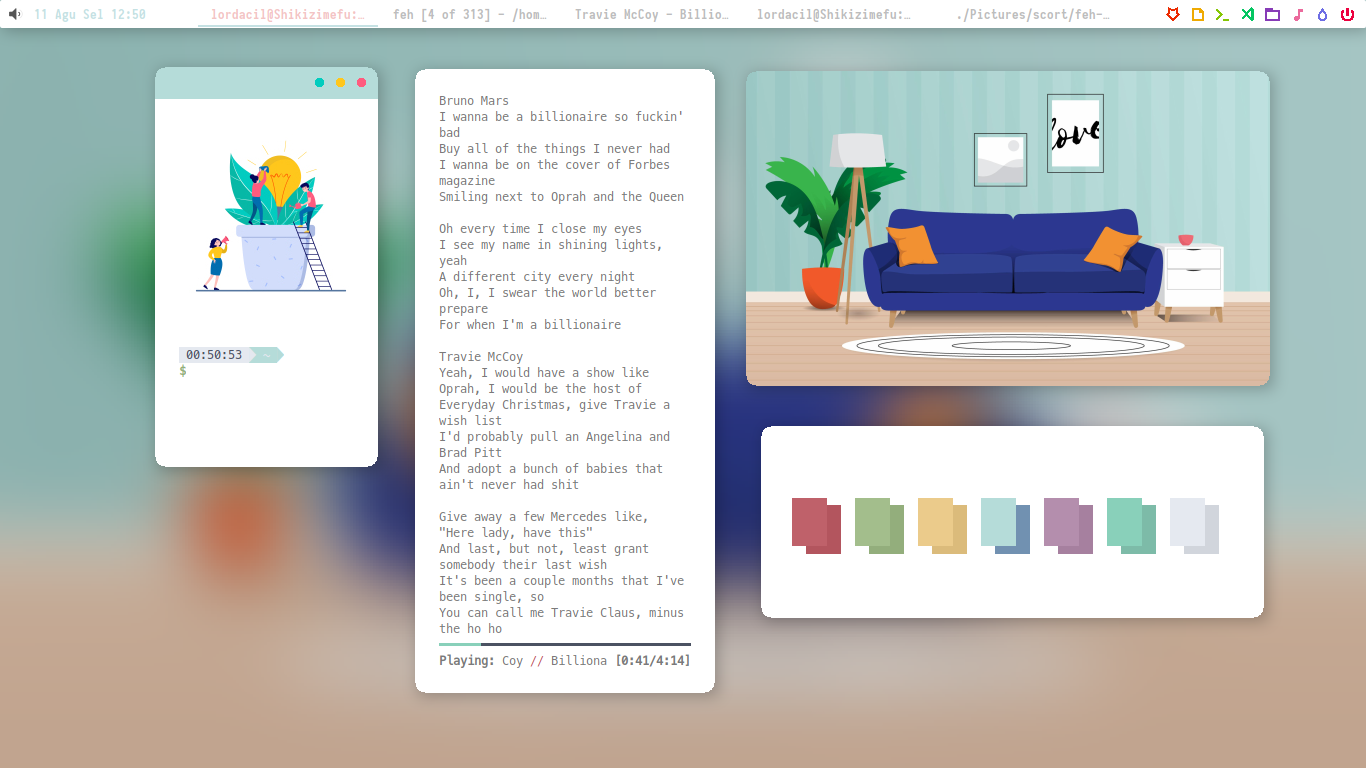Open Visual Studio Code launcher icon
Viewport: 1366px width, 768px height.
1247,14
